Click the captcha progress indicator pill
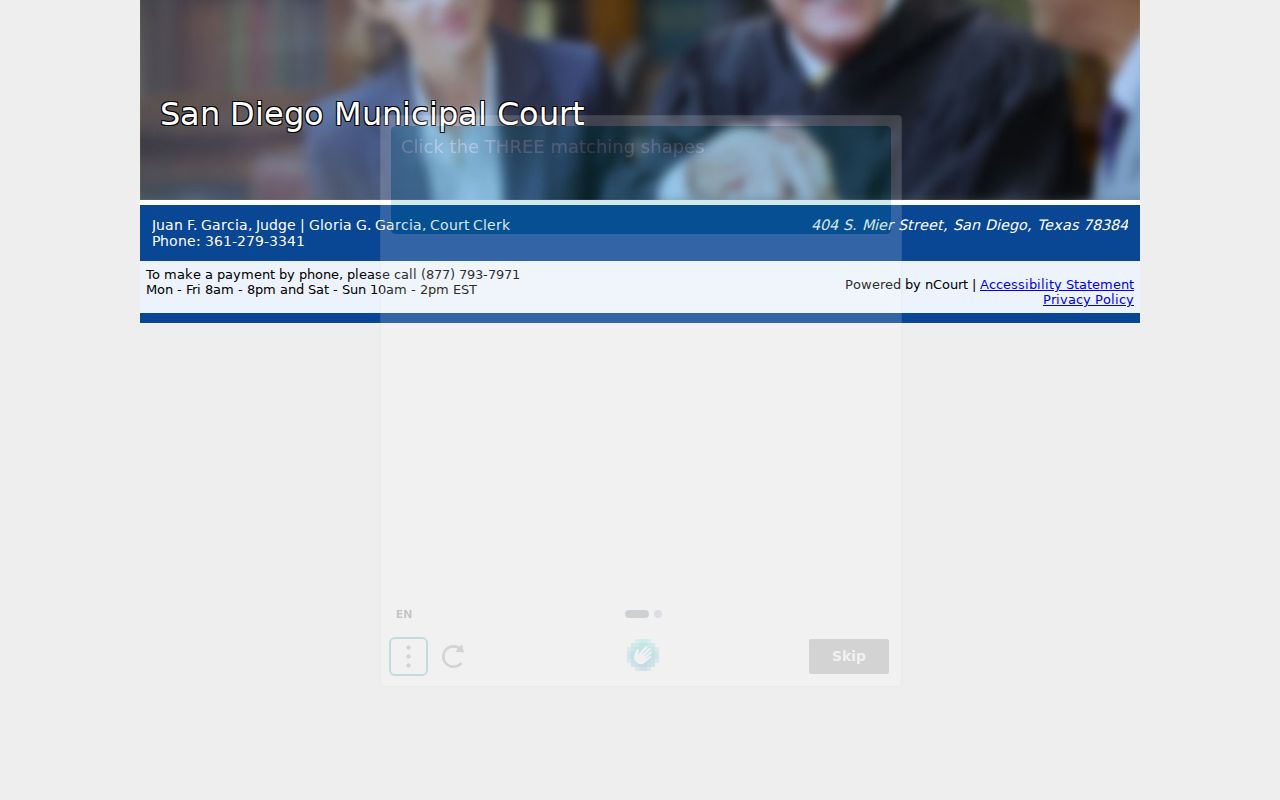Viewport: 1280px width, 800px height. (x=637, y=614)
